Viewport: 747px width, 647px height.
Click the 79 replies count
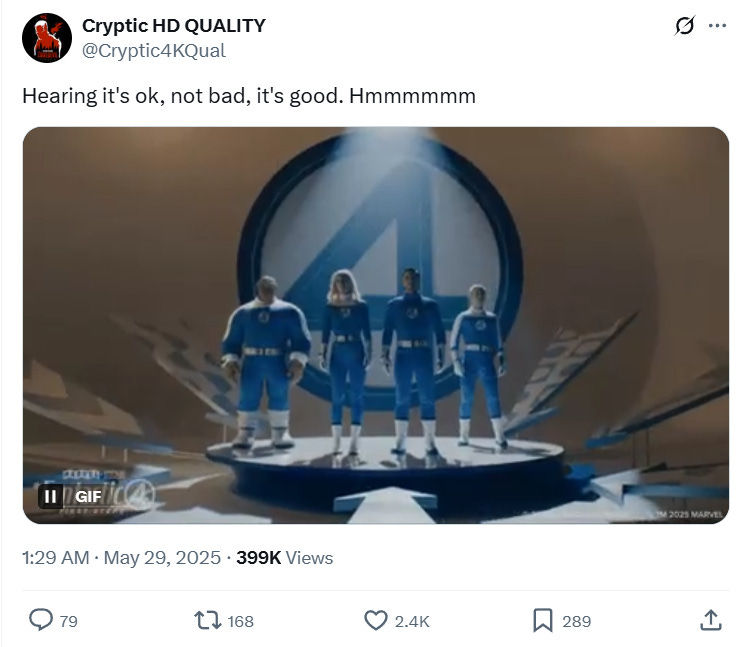[68, 621]
